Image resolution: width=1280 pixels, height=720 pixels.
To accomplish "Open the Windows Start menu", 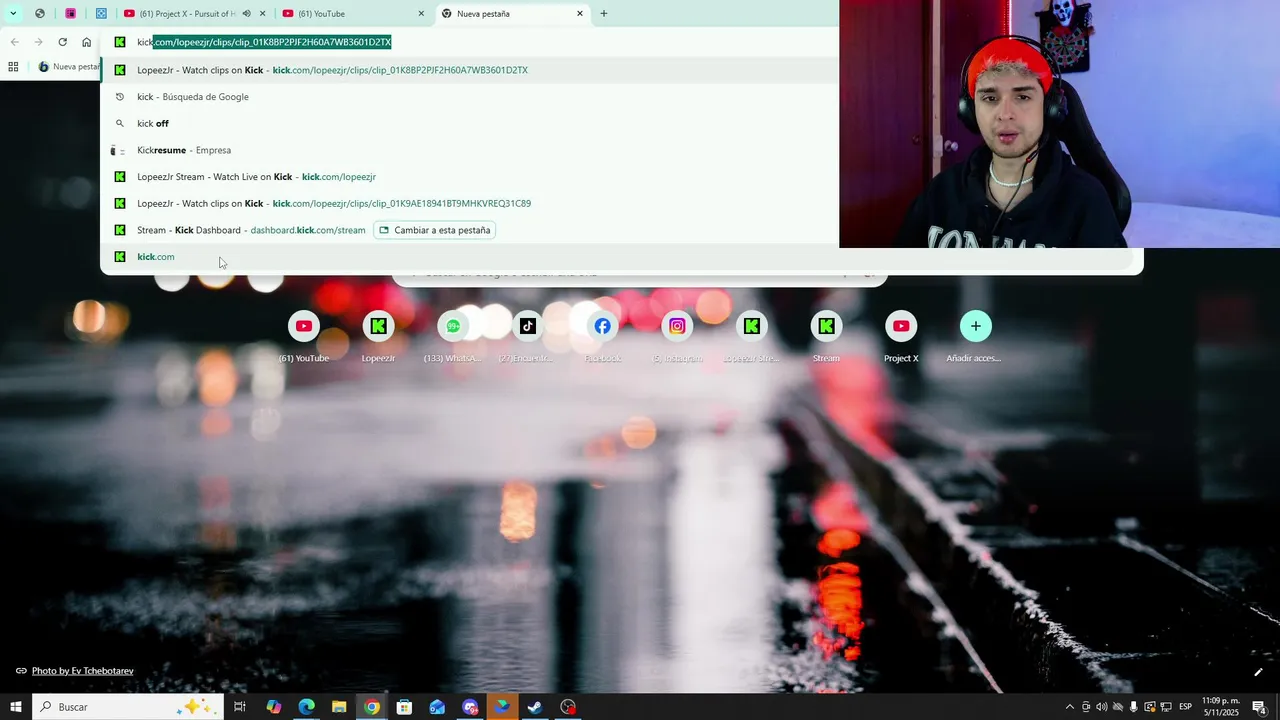I will [15, 707].
